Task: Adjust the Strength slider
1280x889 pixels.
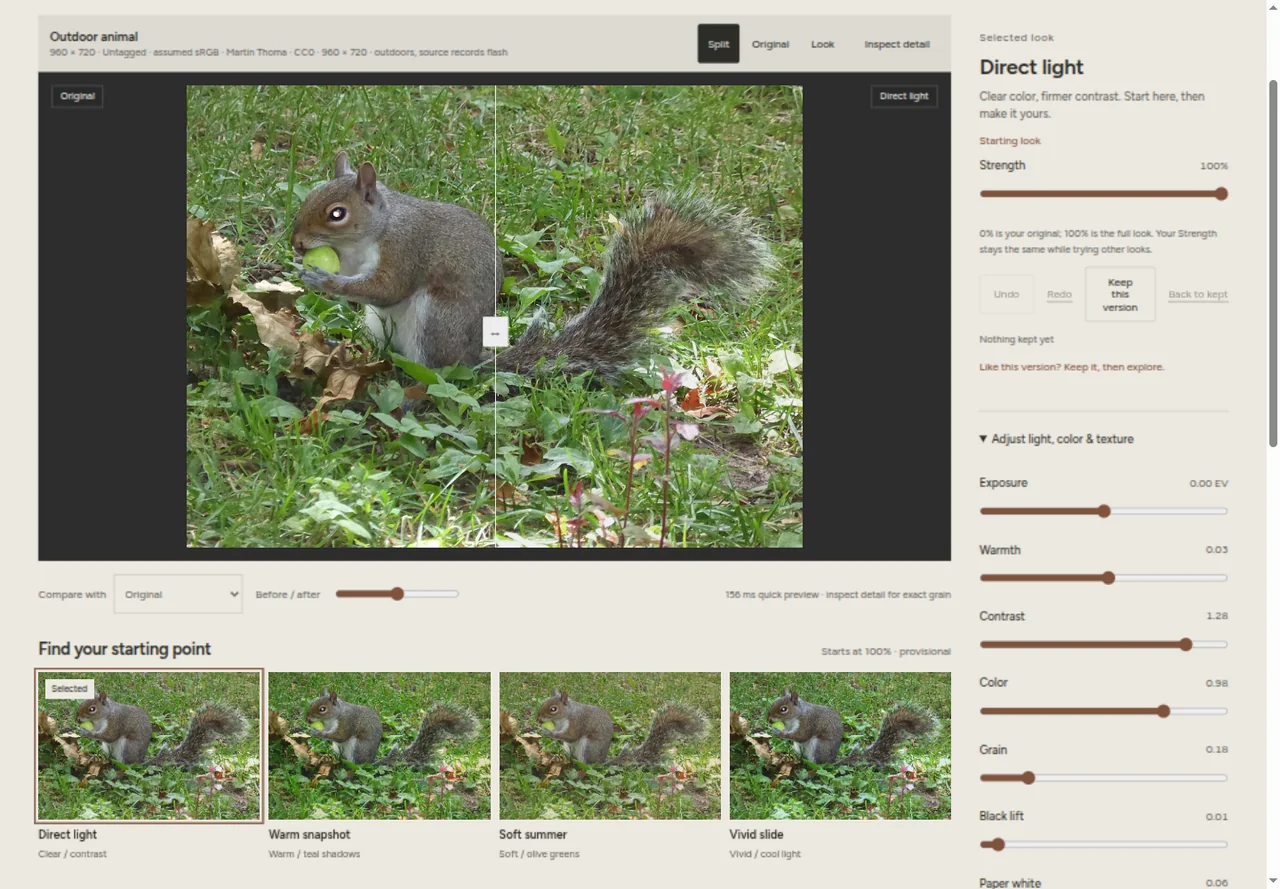Action: 1103,194
